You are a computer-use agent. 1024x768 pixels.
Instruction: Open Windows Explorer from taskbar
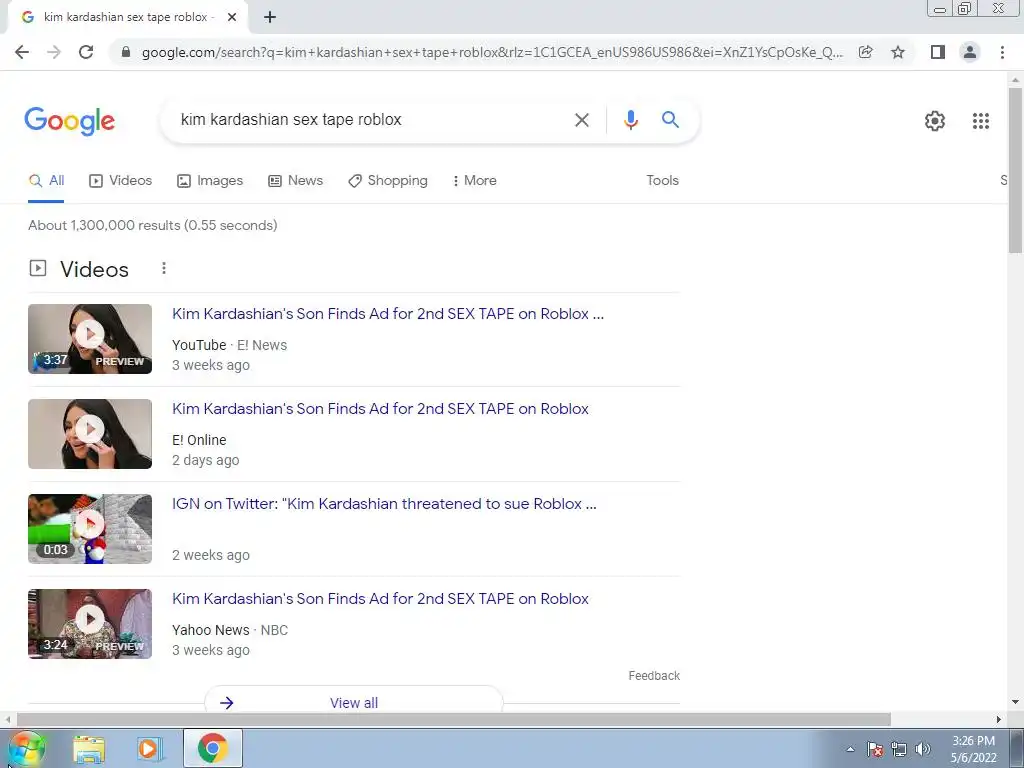click(89, 748)
